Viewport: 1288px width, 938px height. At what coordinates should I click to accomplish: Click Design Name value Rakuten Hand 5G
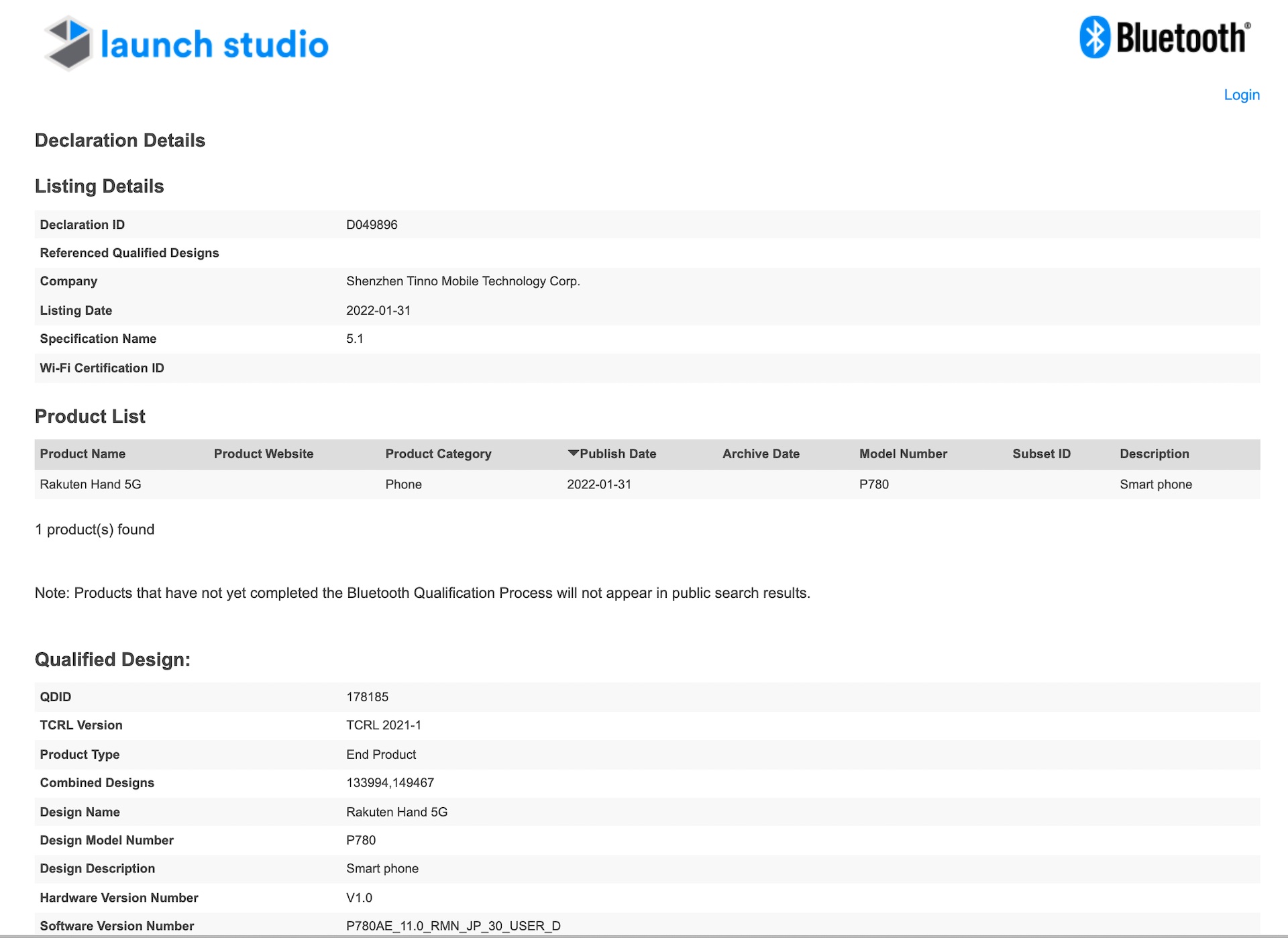pos(396,812)
